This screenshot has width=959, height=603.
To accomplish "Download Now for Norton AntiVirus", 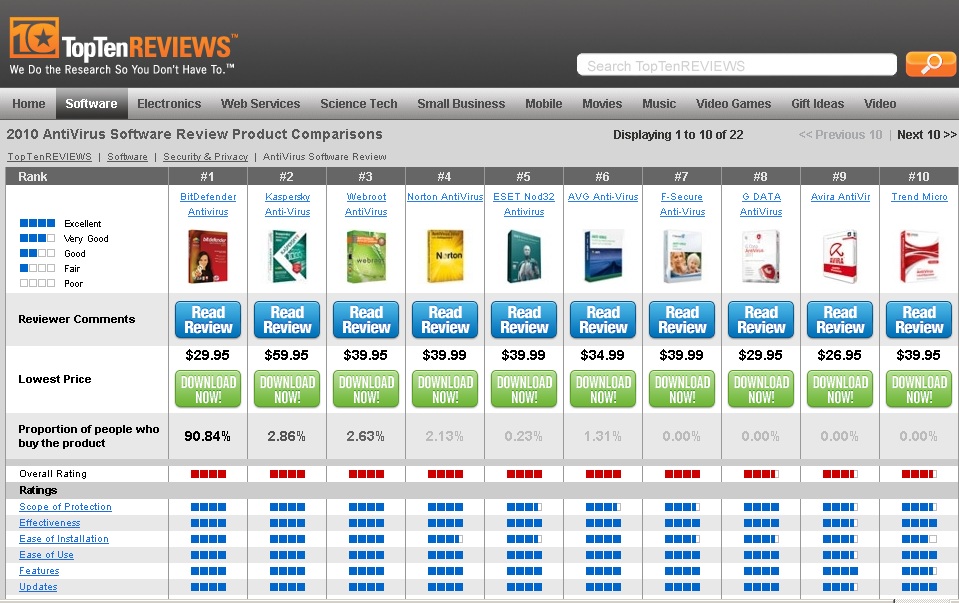I will [444, 390].
